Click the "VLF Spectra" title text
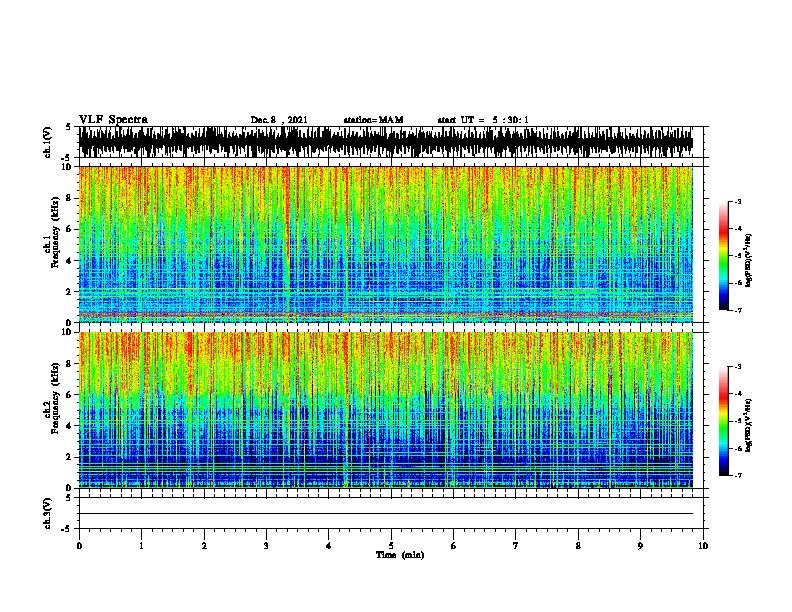This screenshot has width=792, height=612. [x=113, y=119]
